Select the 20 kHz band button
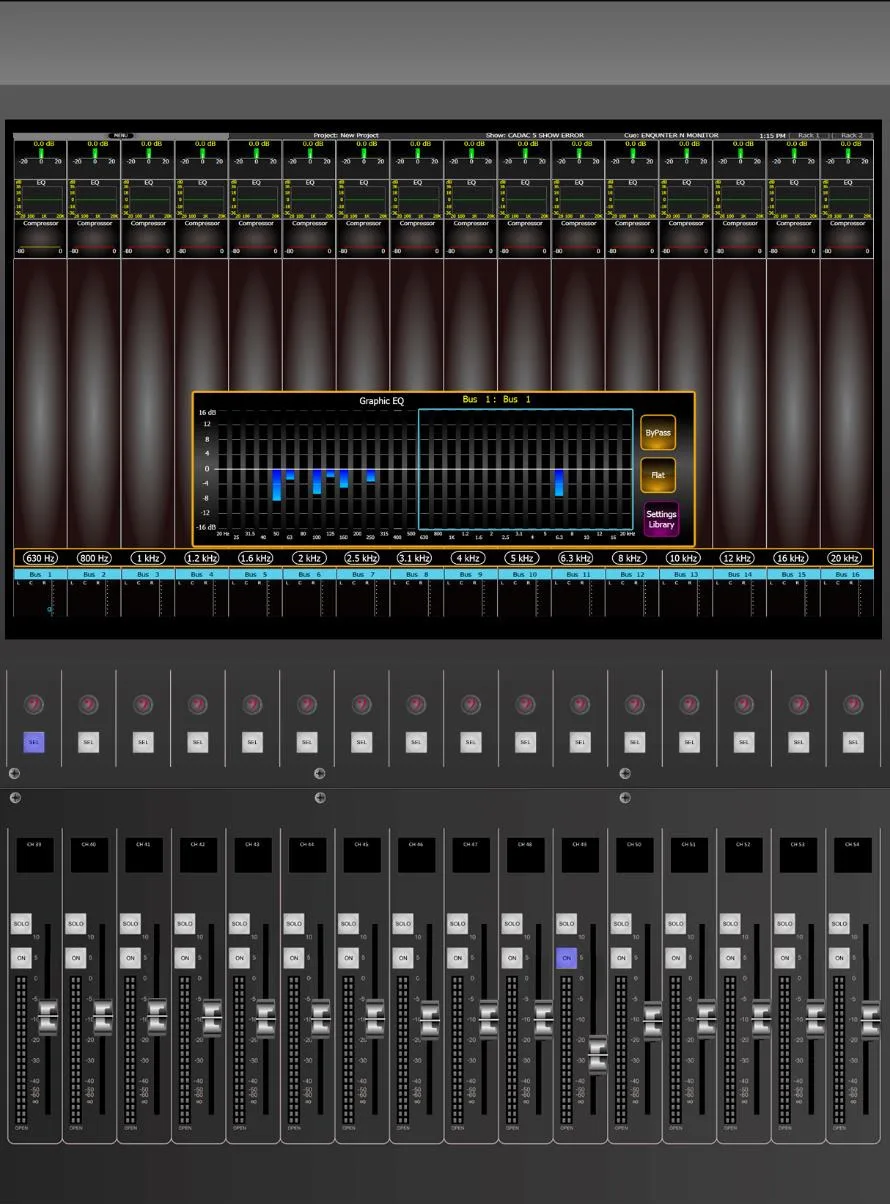 pos(845,558)
